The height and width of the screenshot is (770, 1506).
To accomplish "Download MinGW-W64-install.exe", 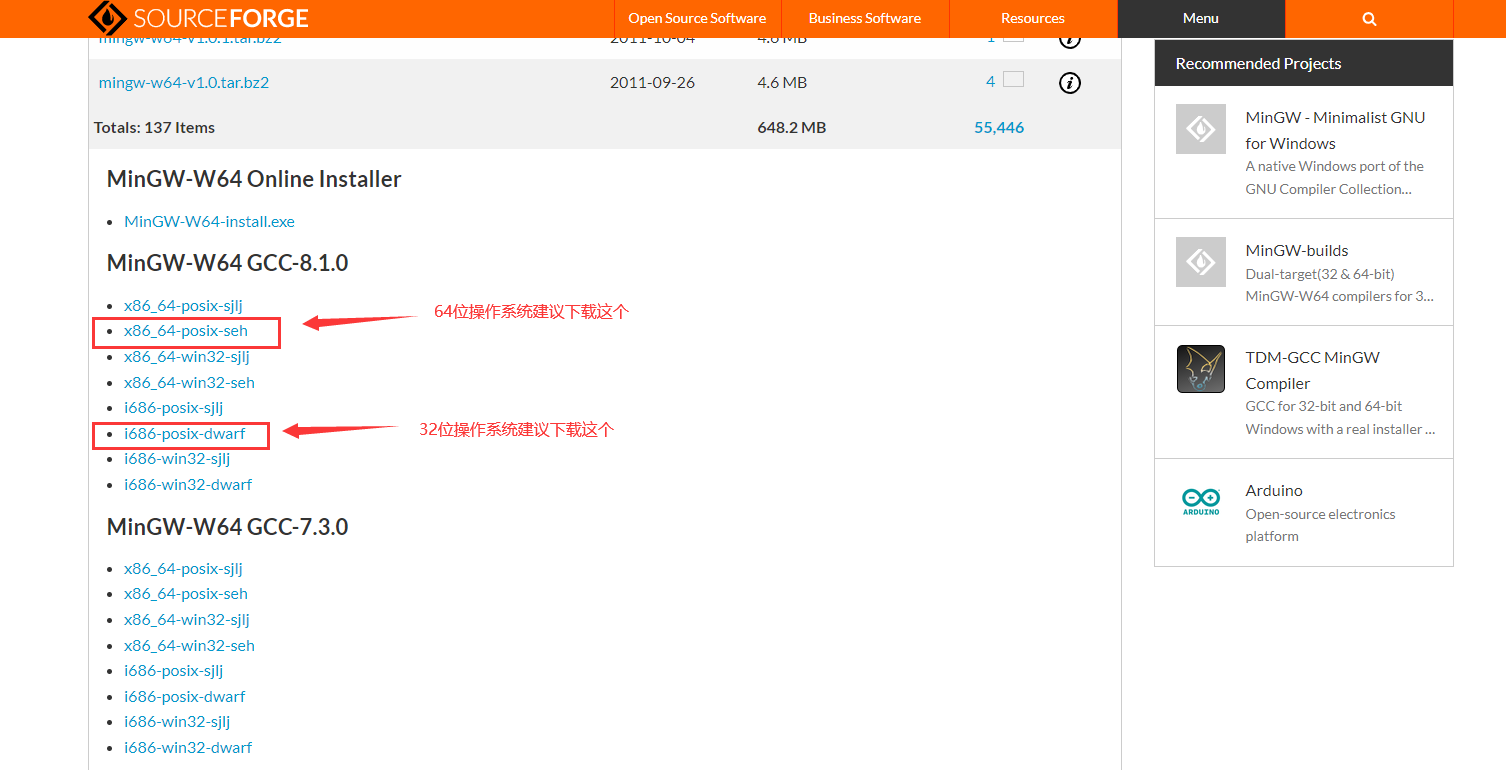I will [209, 221].
